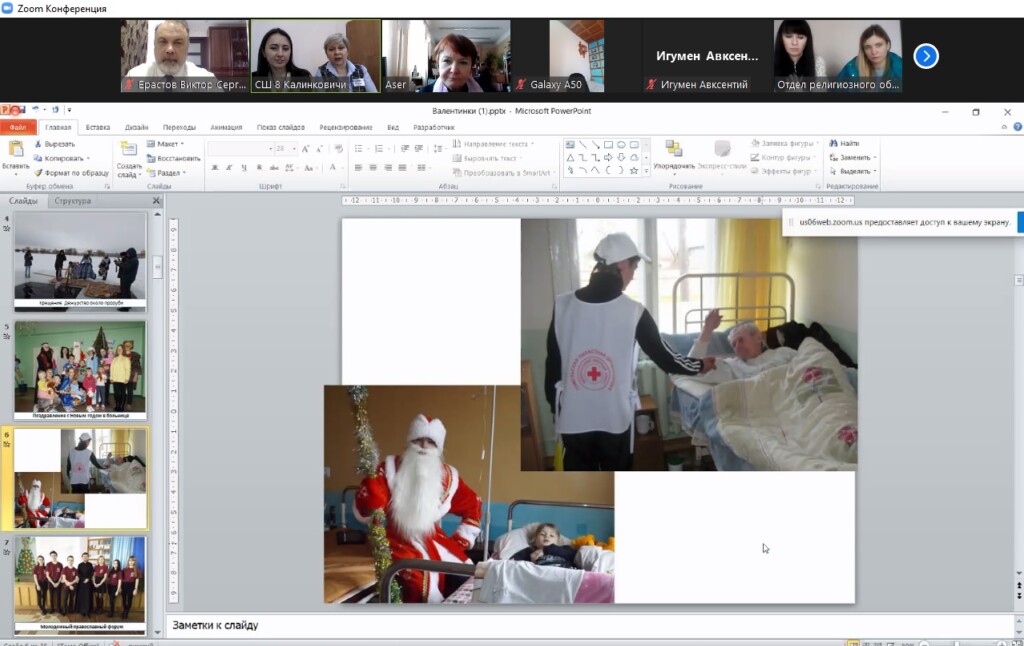Switch to the Animation (Анимация) tab
This screenshot has height=646, width=1024.
(226, 127)
